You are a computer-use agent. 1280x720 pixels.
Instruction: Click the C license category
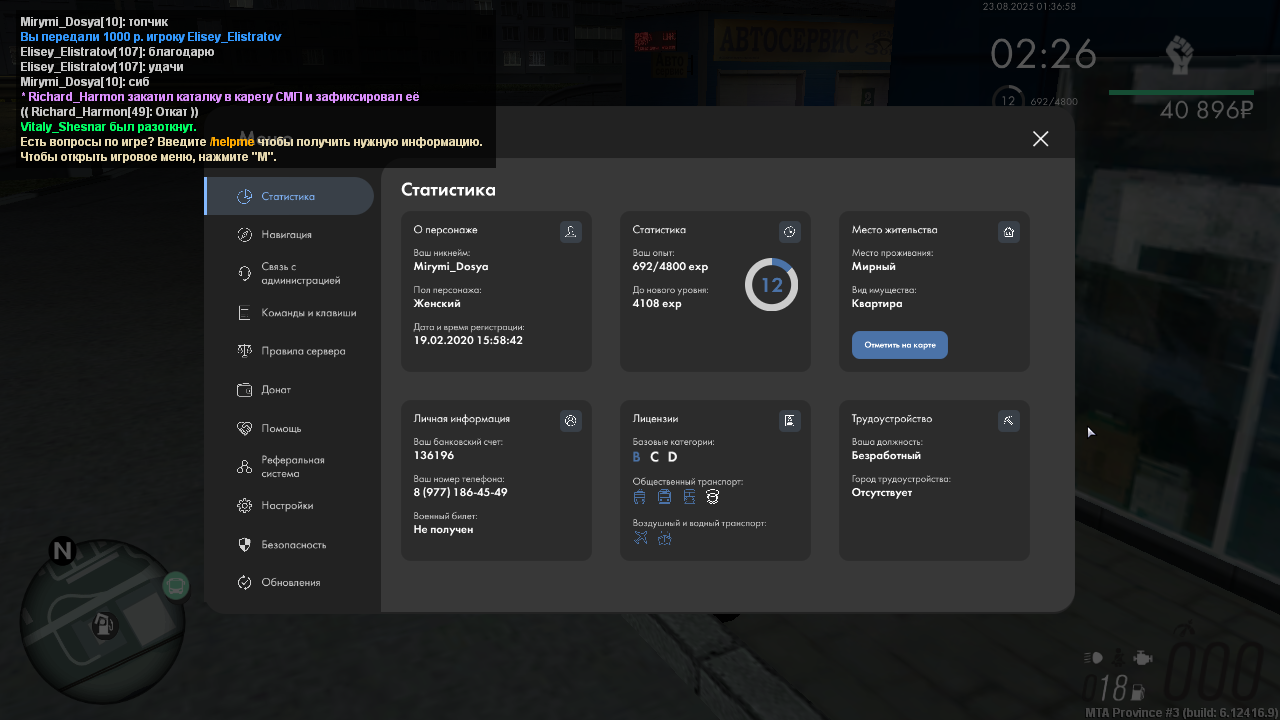[654, 457]
